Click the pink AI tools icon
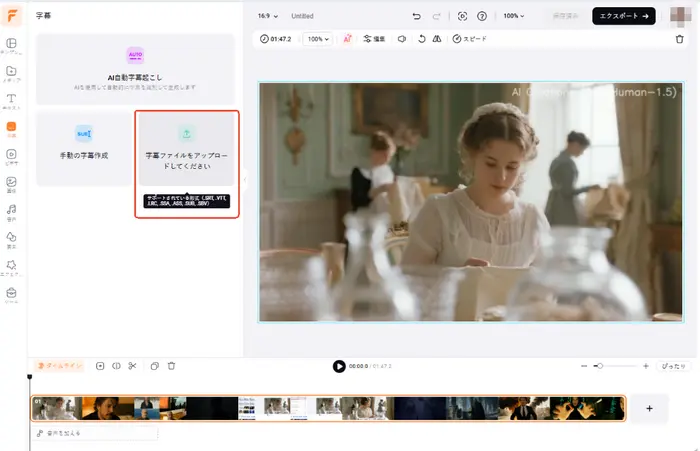This screenshot has width=700, height=451. tap(347, 39)
